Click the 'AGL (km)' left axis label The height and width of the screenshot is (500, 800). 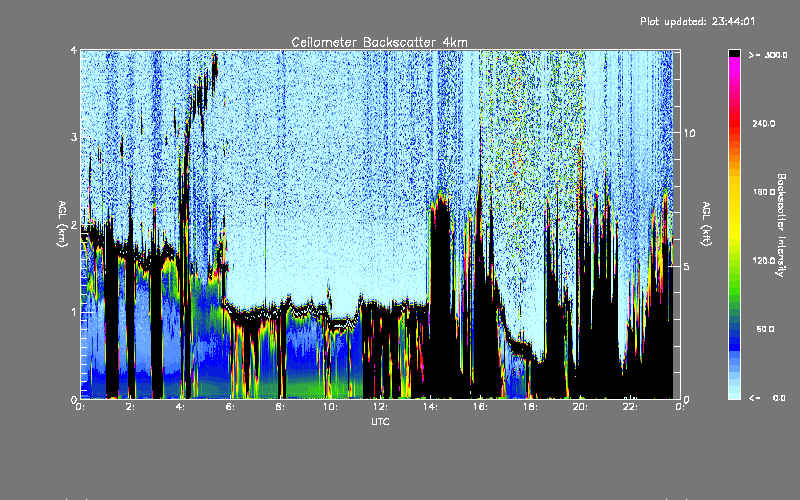(63, 224)
